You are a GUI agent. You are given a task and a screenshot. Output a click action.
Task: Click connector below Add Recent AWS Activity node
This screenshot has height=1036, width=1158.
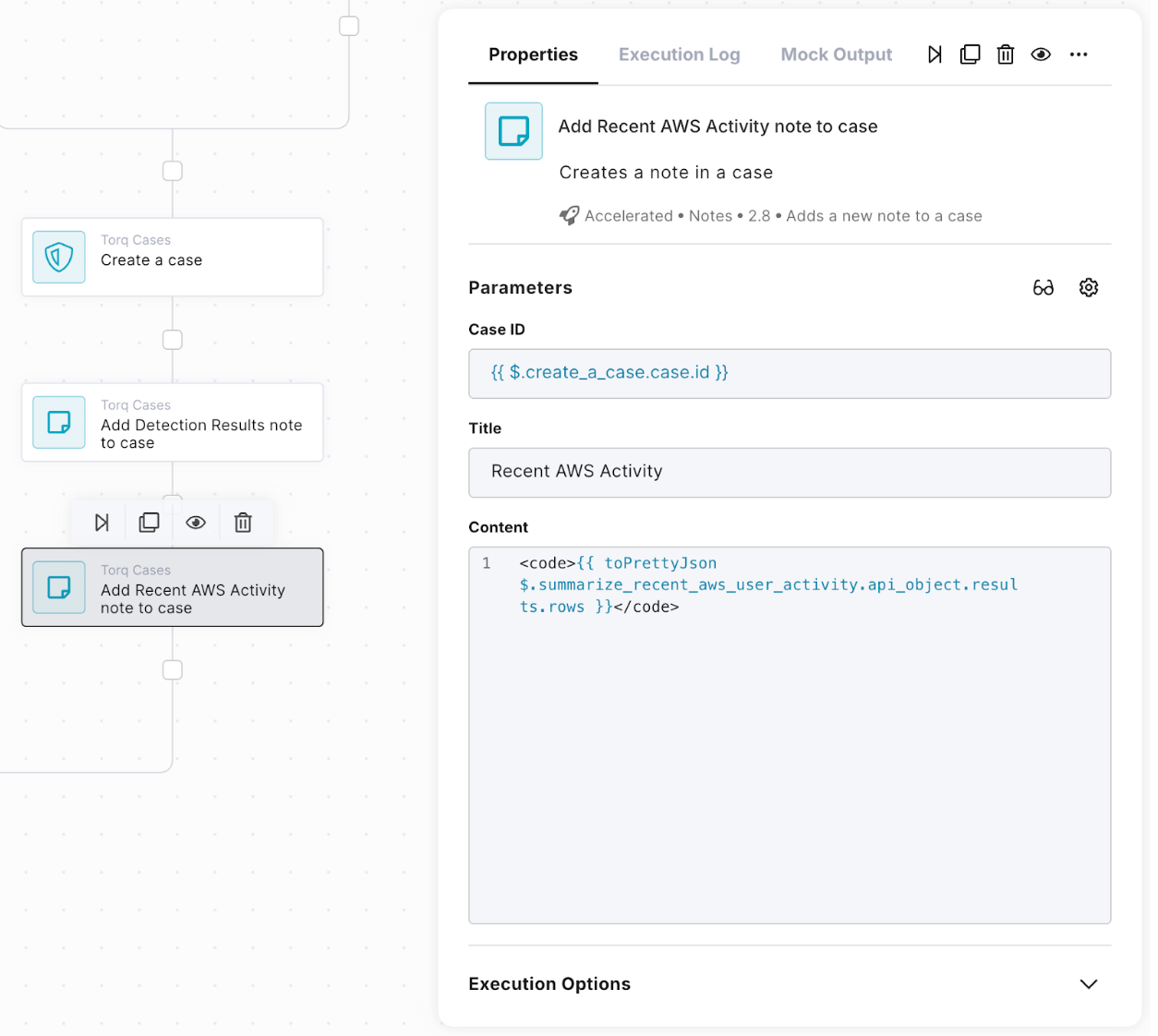[x=173, y=669]
